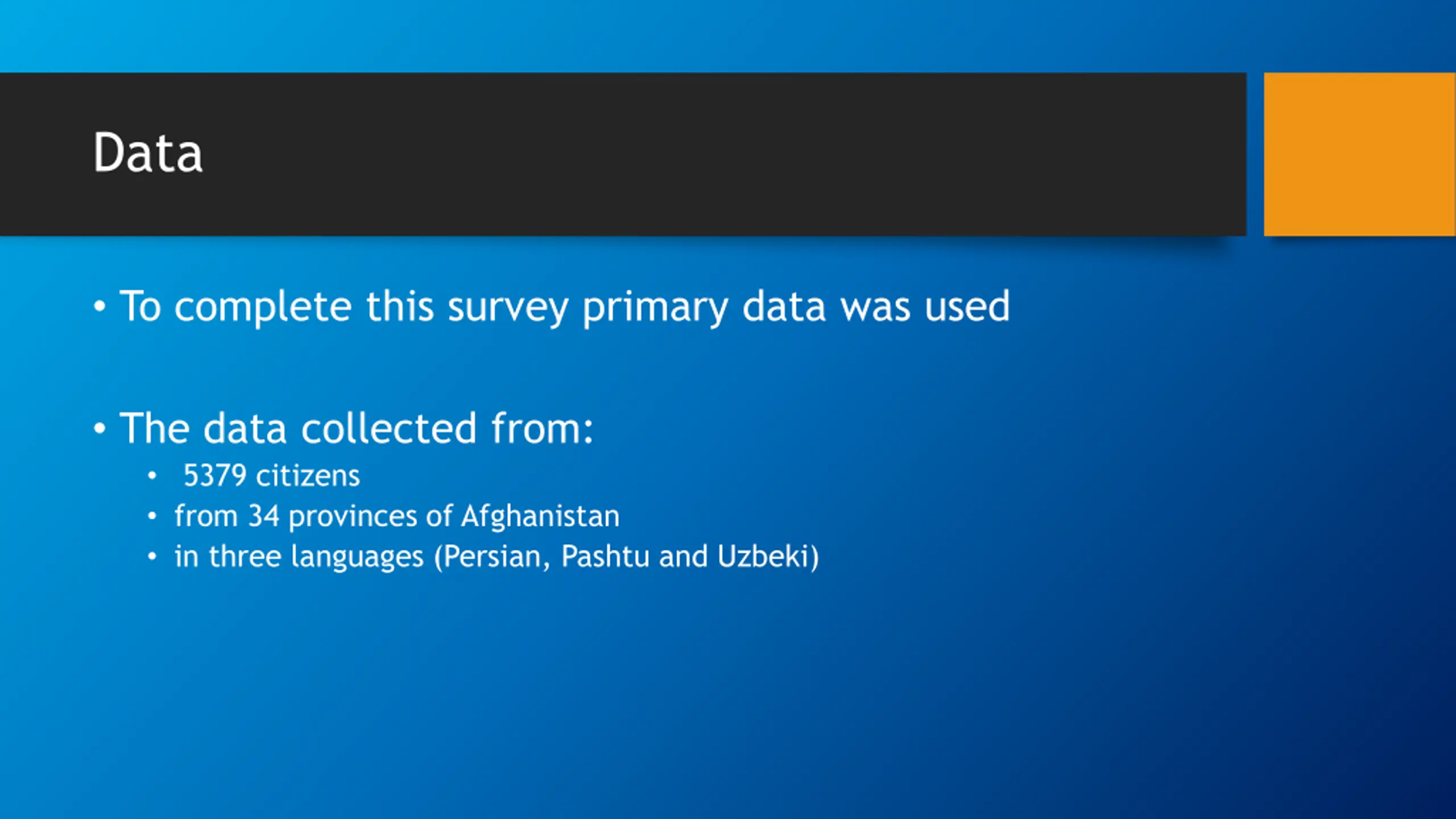Click the "Data" slide title
Screen dimensions: 1456x819
pyautogui.click(x=148, y=152)
